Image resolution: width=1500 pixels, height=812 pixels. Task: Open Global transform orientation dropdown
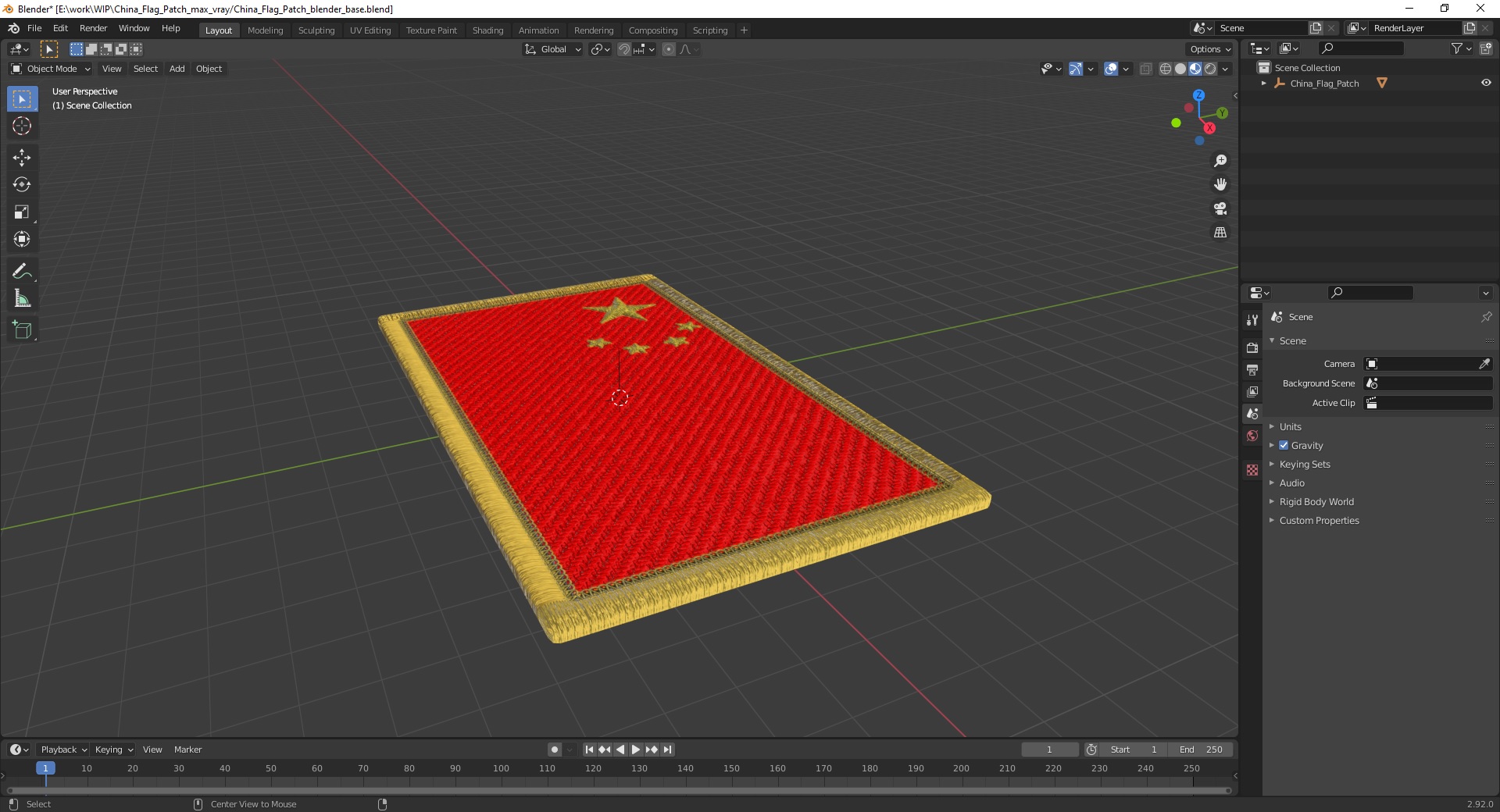[x=553, y=49]
